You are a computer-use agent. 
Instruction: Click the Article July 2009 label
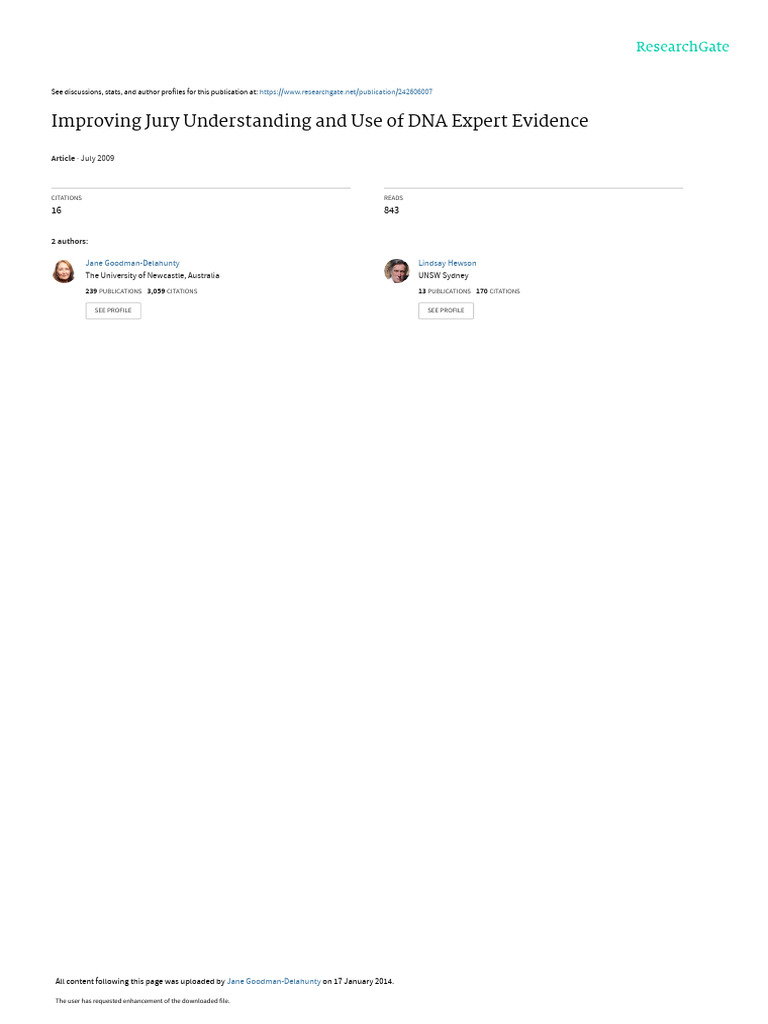click(83, 158)
